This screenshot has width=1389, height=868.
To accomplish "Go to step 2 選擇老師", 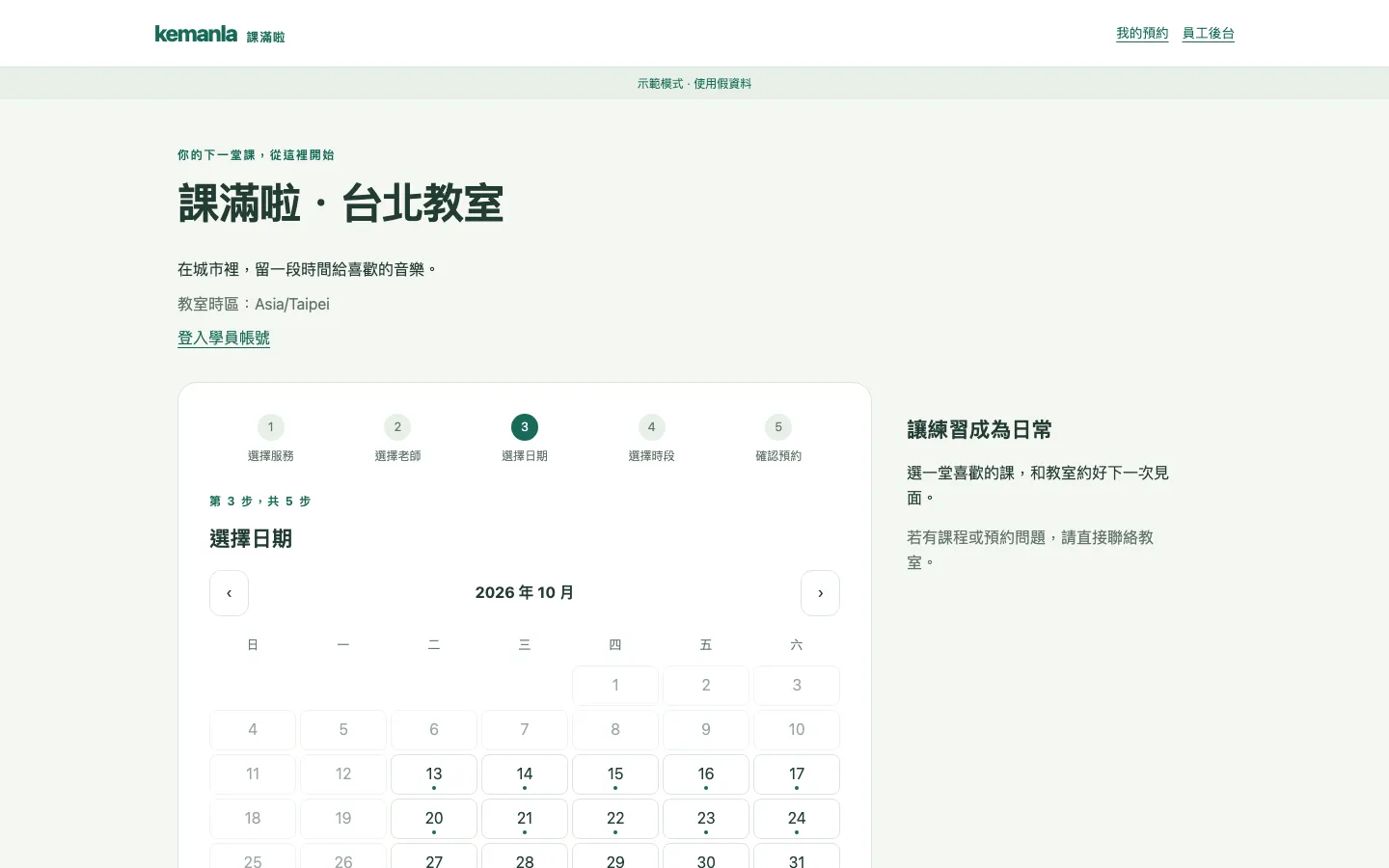I will pyautogui.click(x=397, y=439).
